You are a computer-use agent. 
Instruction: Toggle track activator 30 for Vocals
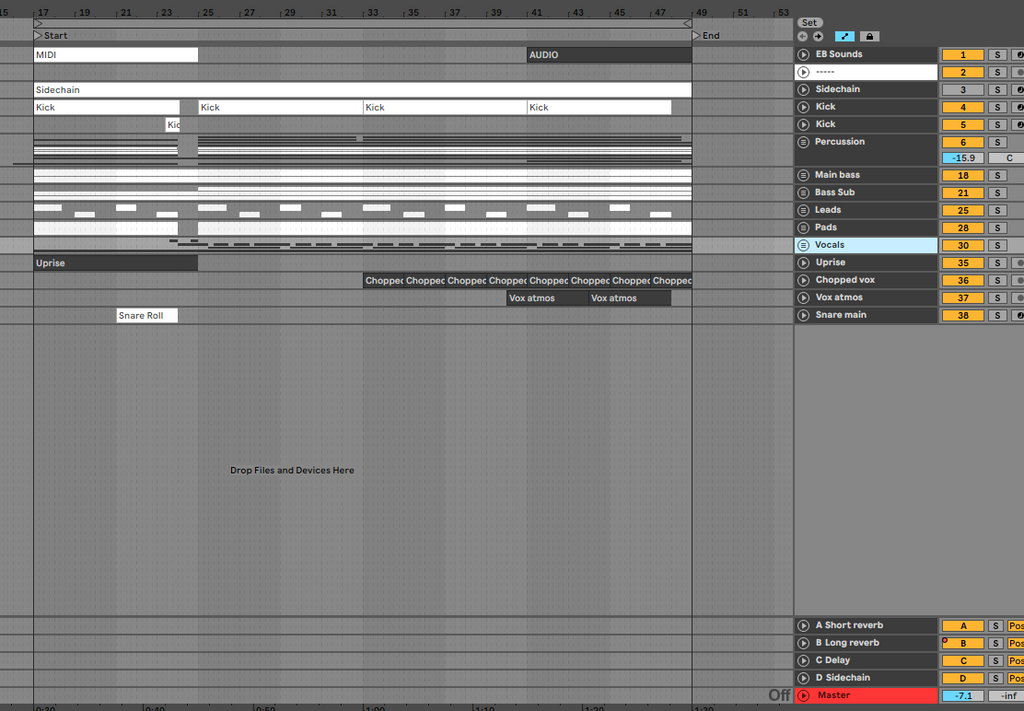[x=963, y=245]
